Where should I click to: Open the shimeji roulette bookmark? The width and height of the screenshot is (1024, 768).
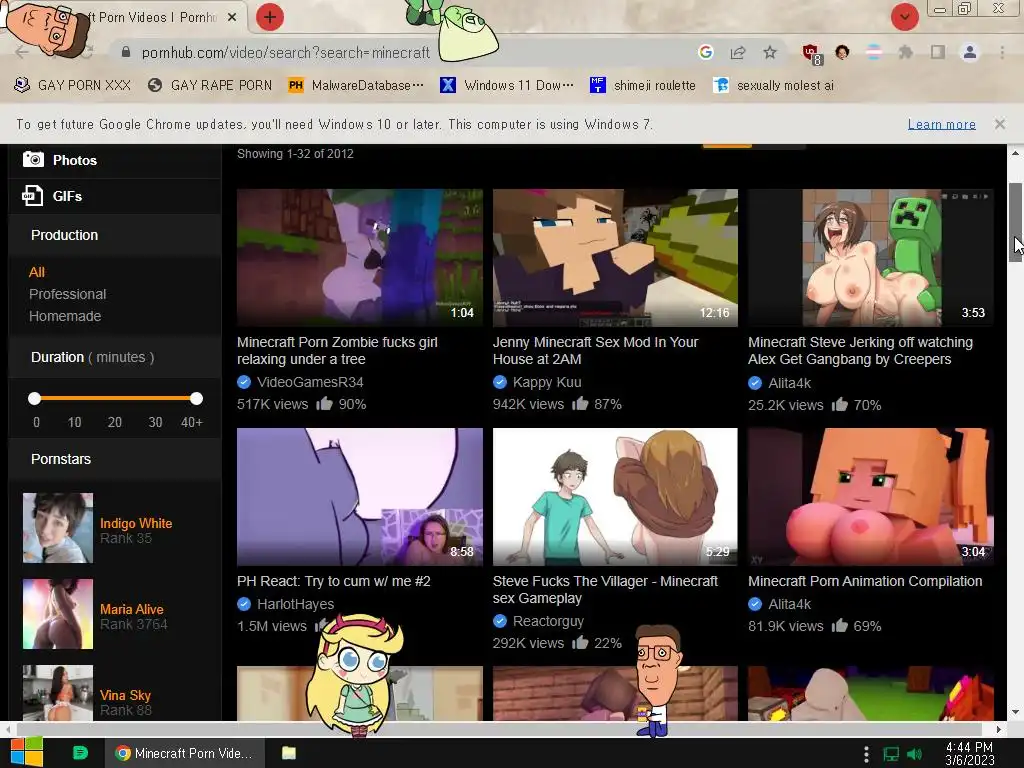643,85
